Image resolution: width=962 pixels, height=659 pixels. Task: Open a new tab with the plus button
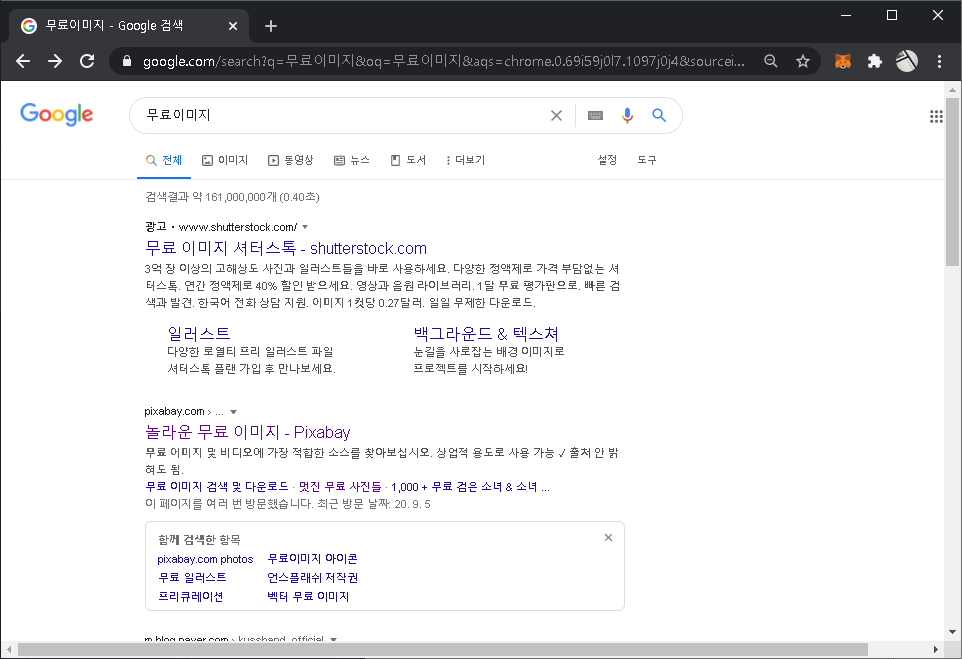(x=271, y=26)
